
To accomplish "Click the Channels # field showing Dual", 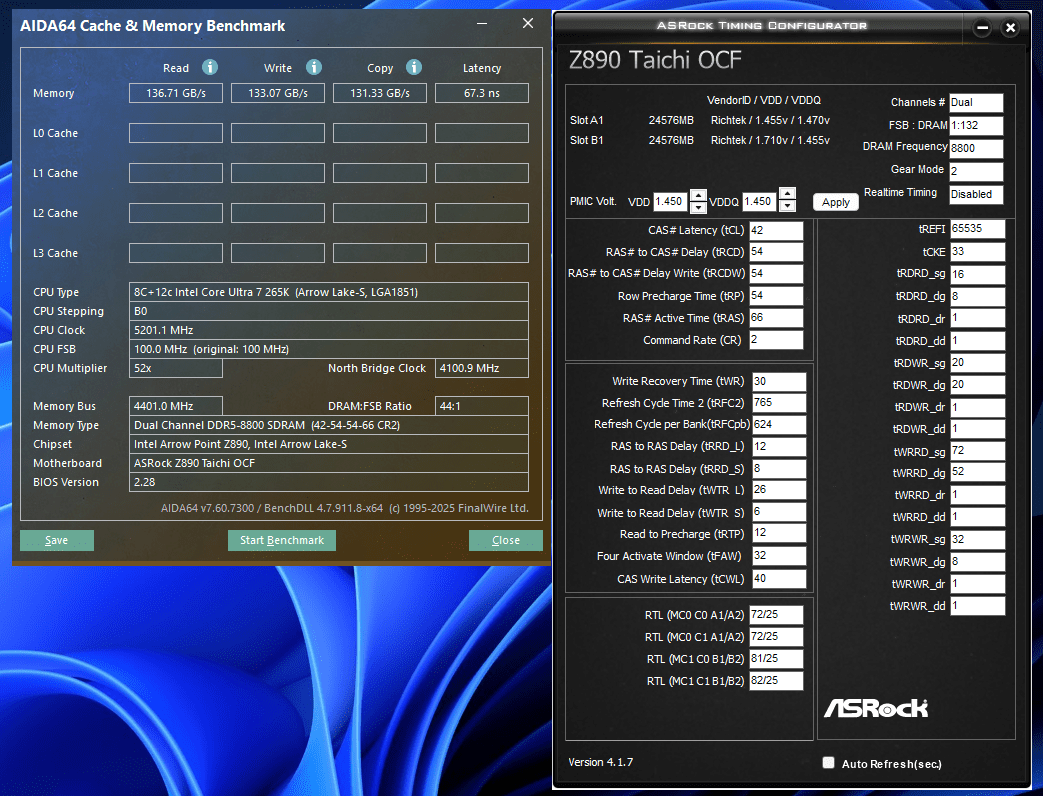I will (x=976, y=102).
